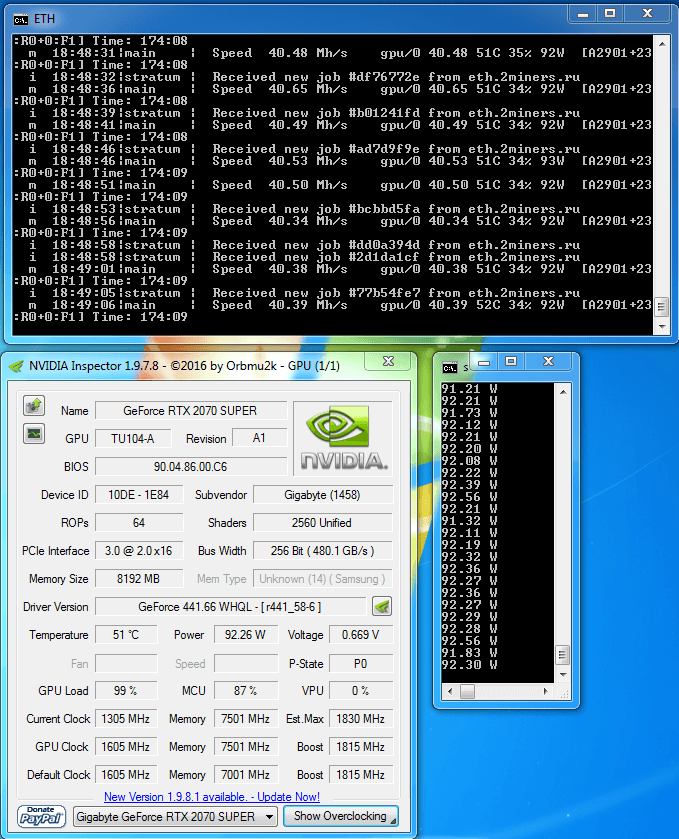This screenshot has height=839, width=679.
Task: Click the power console horizontal scroll right arrow
Action: pos(548,691)
